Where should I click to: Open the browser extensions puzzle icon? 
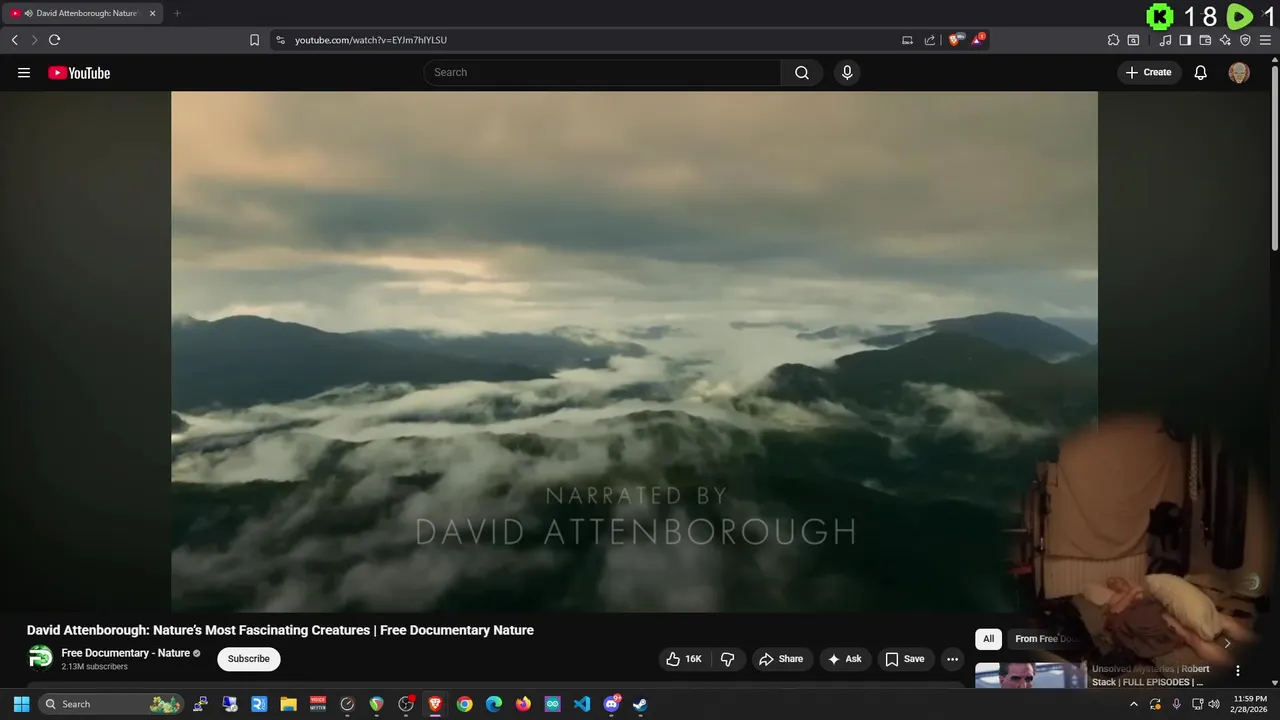[1113, 40]
